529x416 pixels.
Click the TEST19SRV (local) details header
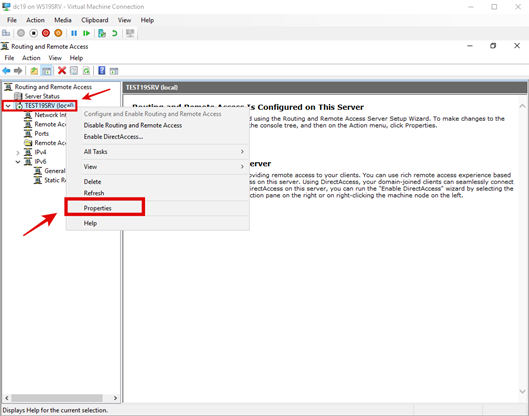[x=324, y=87]
